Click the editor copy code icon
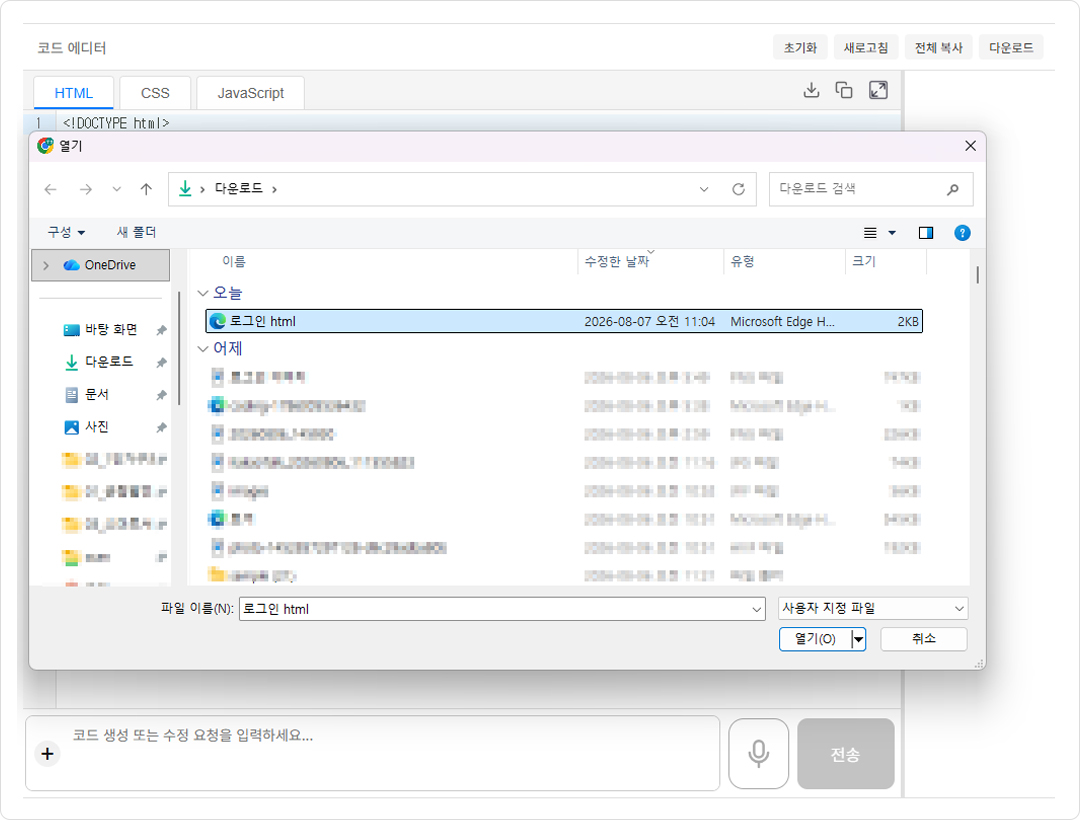This screenshot has width=1080, height=820. (x=844, y=90)
